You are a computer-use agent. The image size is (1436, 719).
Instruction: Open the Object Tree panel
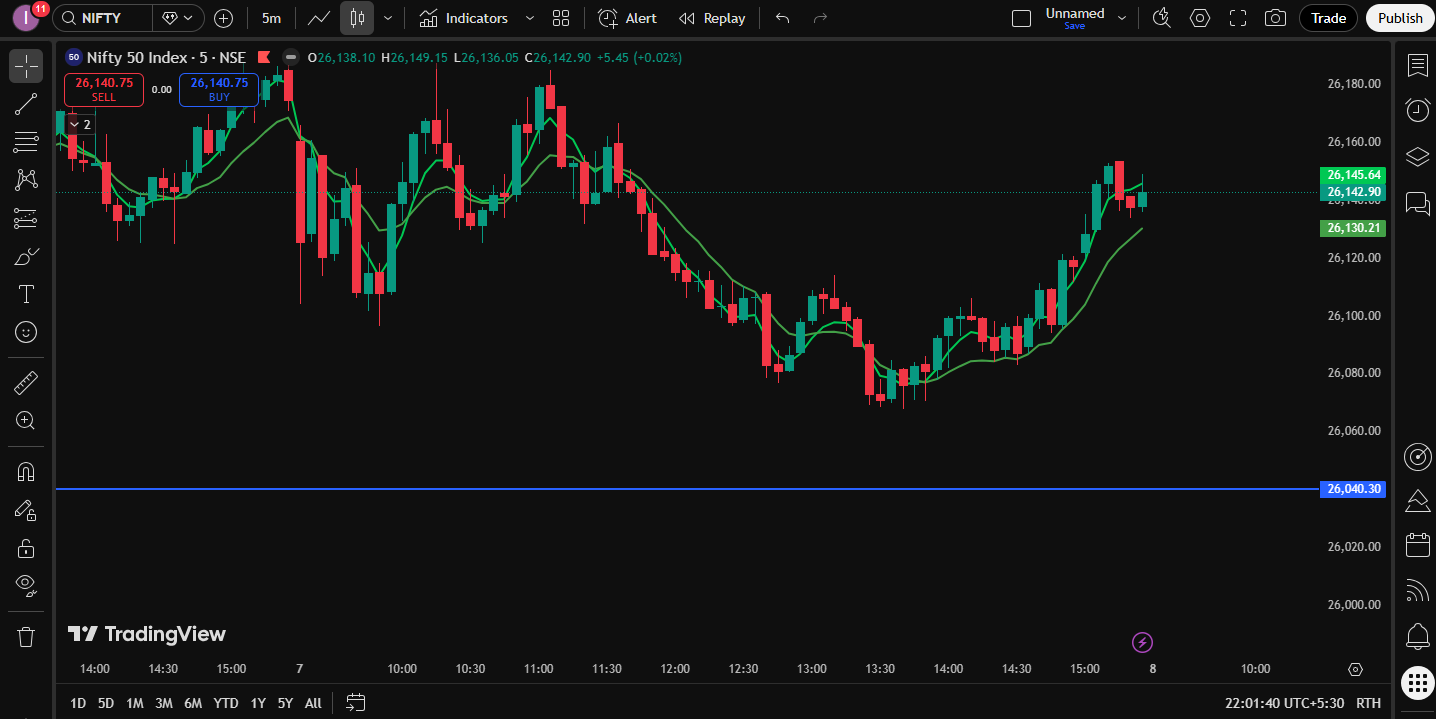point(1417,157)
